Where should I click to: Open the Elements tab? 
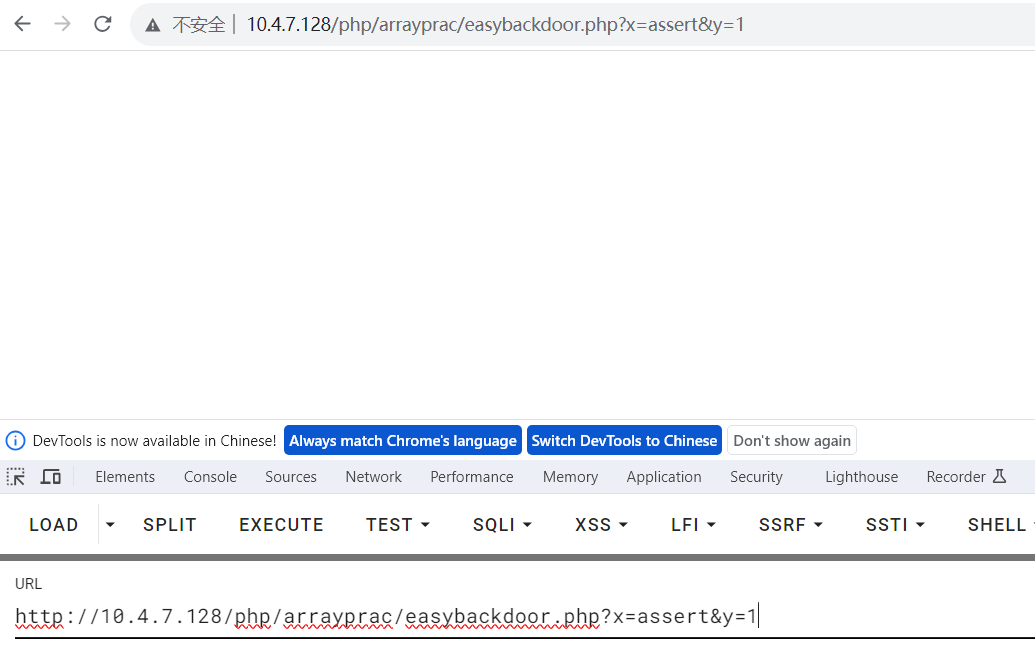coord(125,477)
